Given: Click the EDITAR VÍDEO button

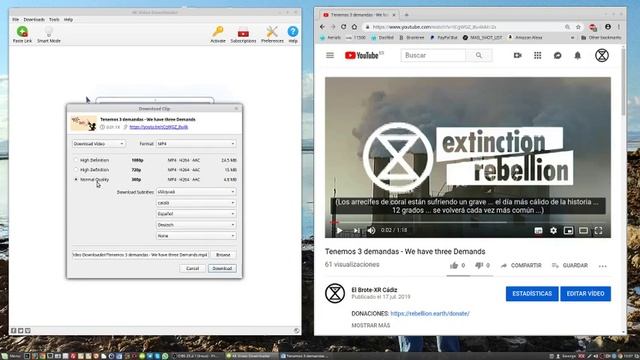Looking at the screenshot, I should tap(585, 294).
